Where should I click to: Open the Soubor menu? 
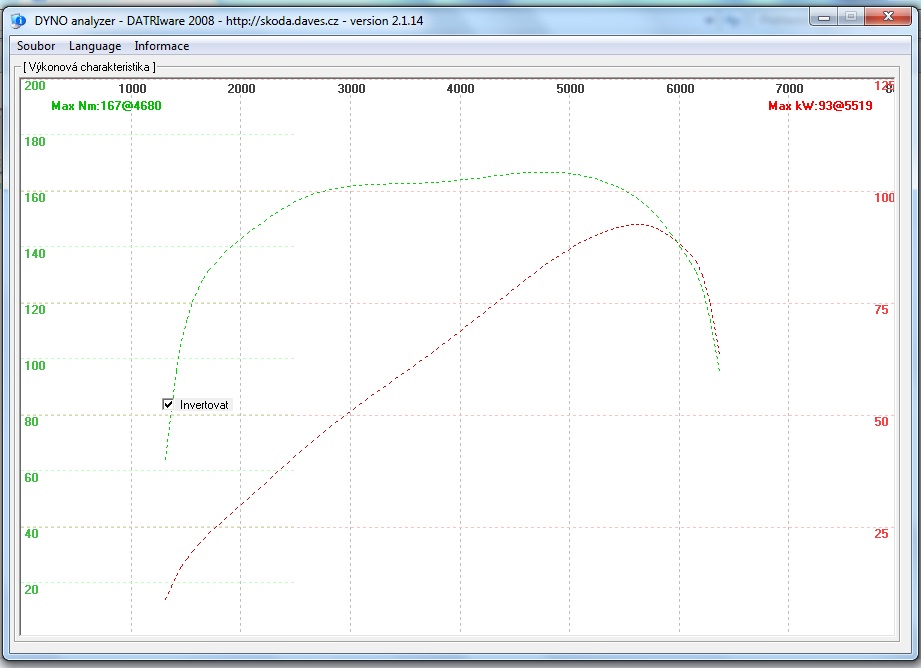pyautogui.click(x=36, y=46)
